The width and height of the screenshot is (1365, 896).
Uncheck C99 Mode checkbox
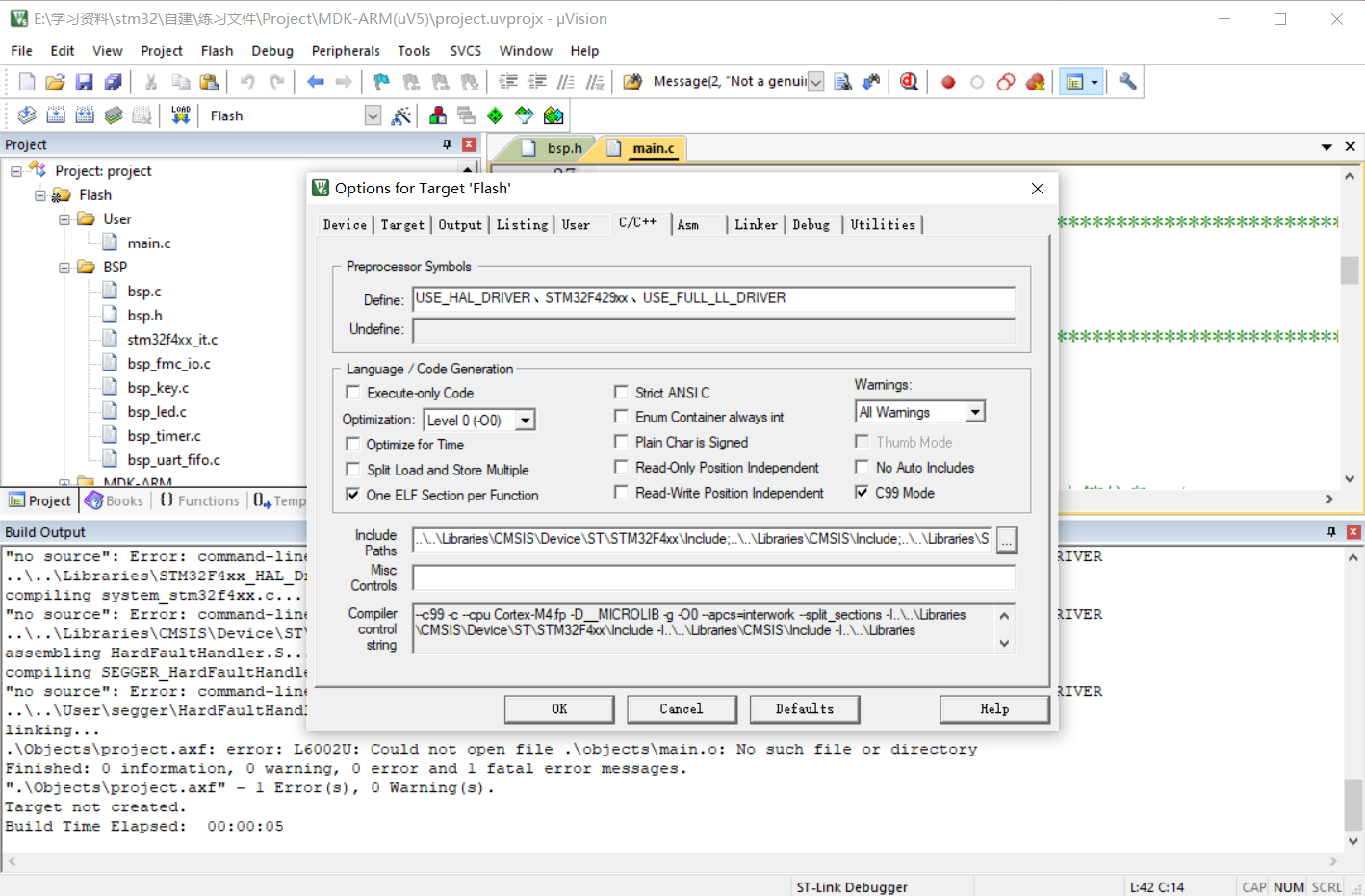(x=863, y=492)
